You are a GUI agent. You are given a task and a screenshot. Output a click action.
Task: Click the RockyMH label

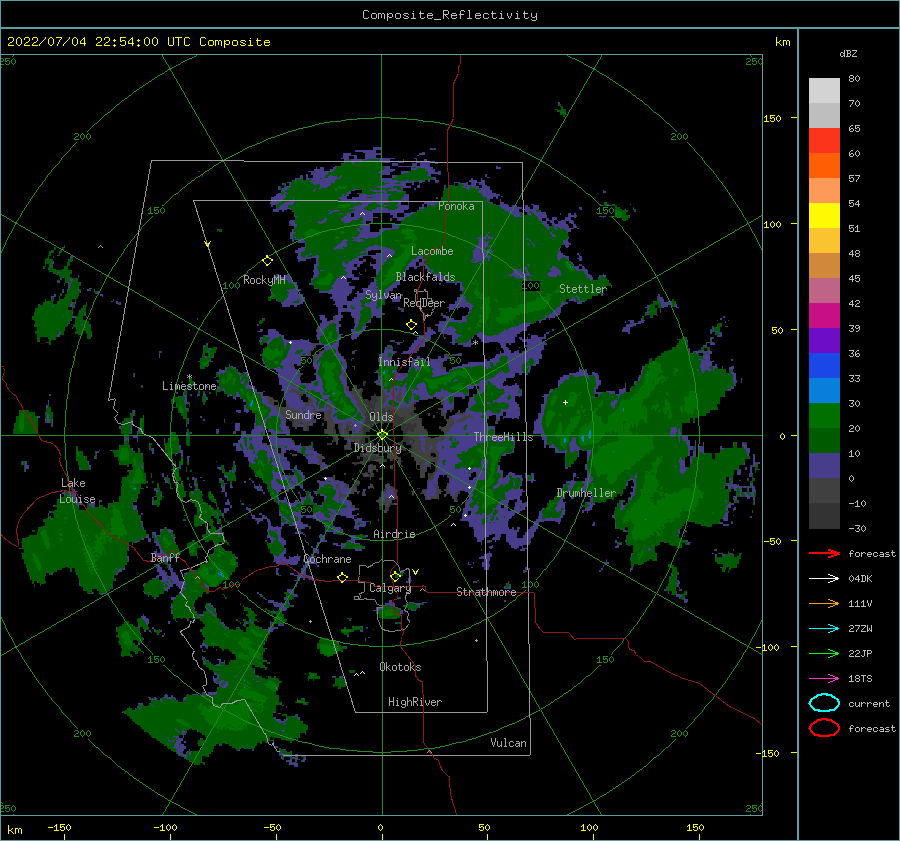click(264, 280)
